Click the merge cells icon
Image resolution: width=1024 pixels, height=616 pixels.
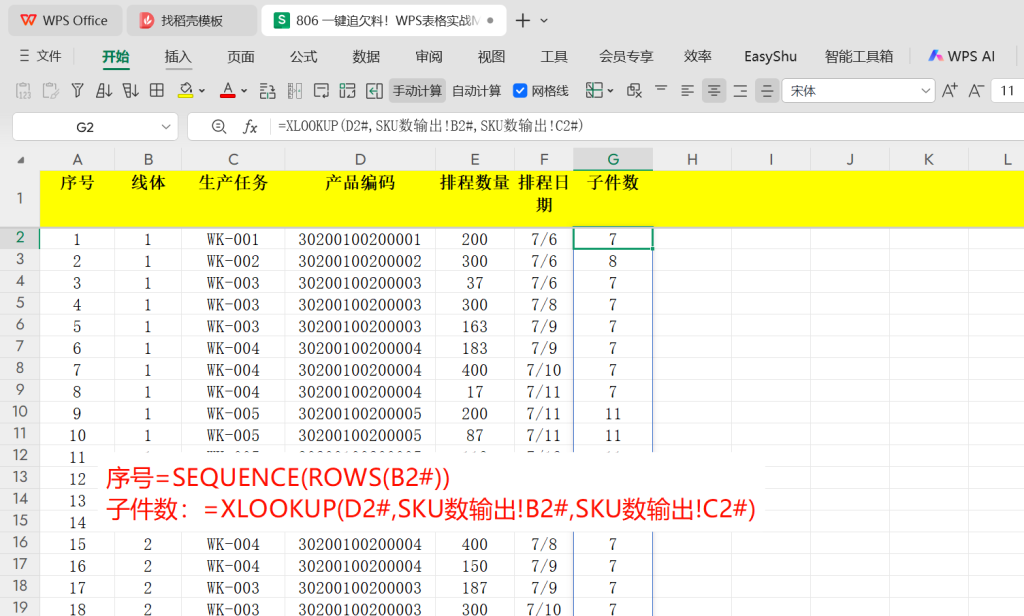[347, 91]
